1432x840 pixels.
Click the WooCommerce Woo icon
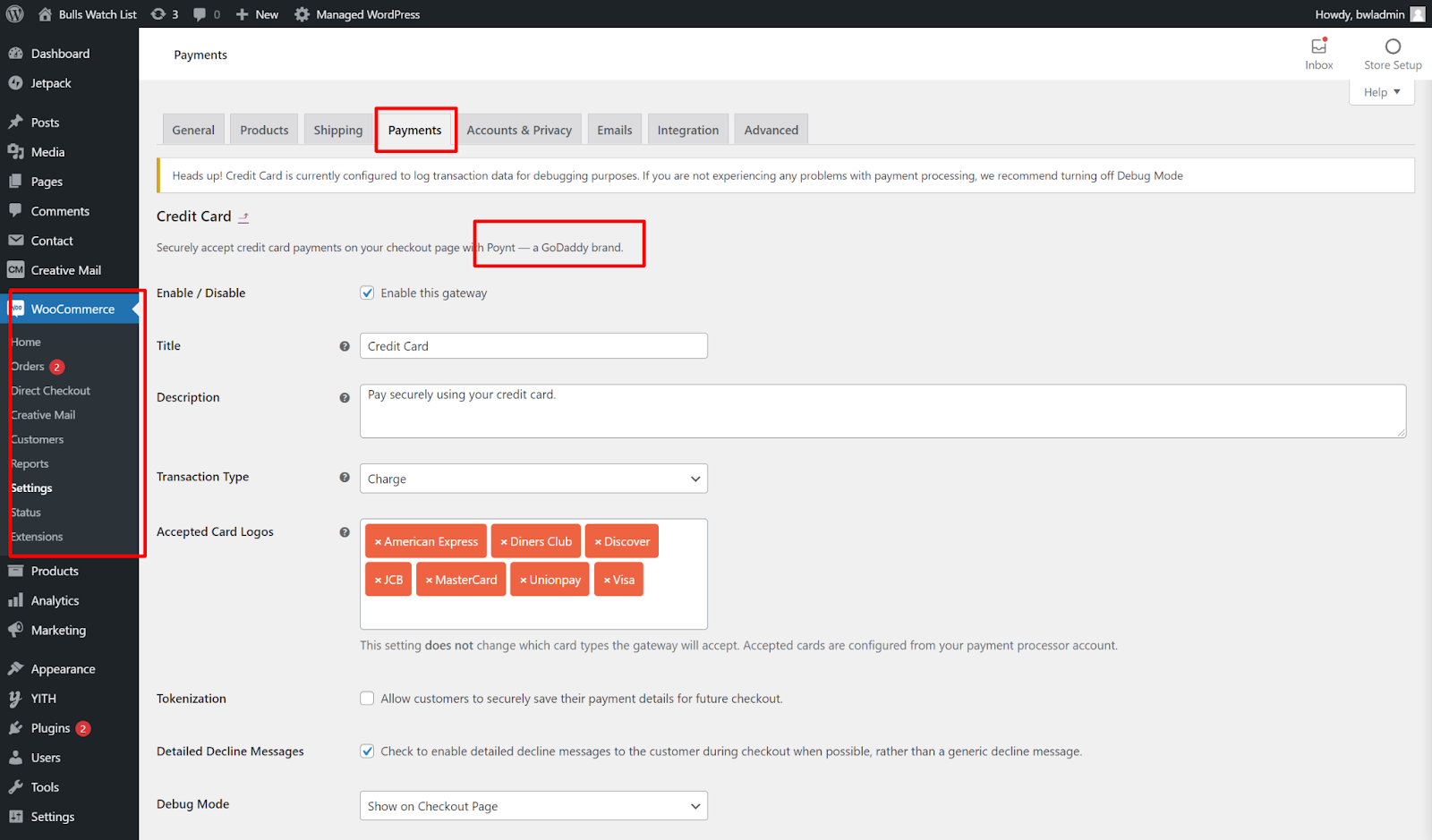pos(17,309)
